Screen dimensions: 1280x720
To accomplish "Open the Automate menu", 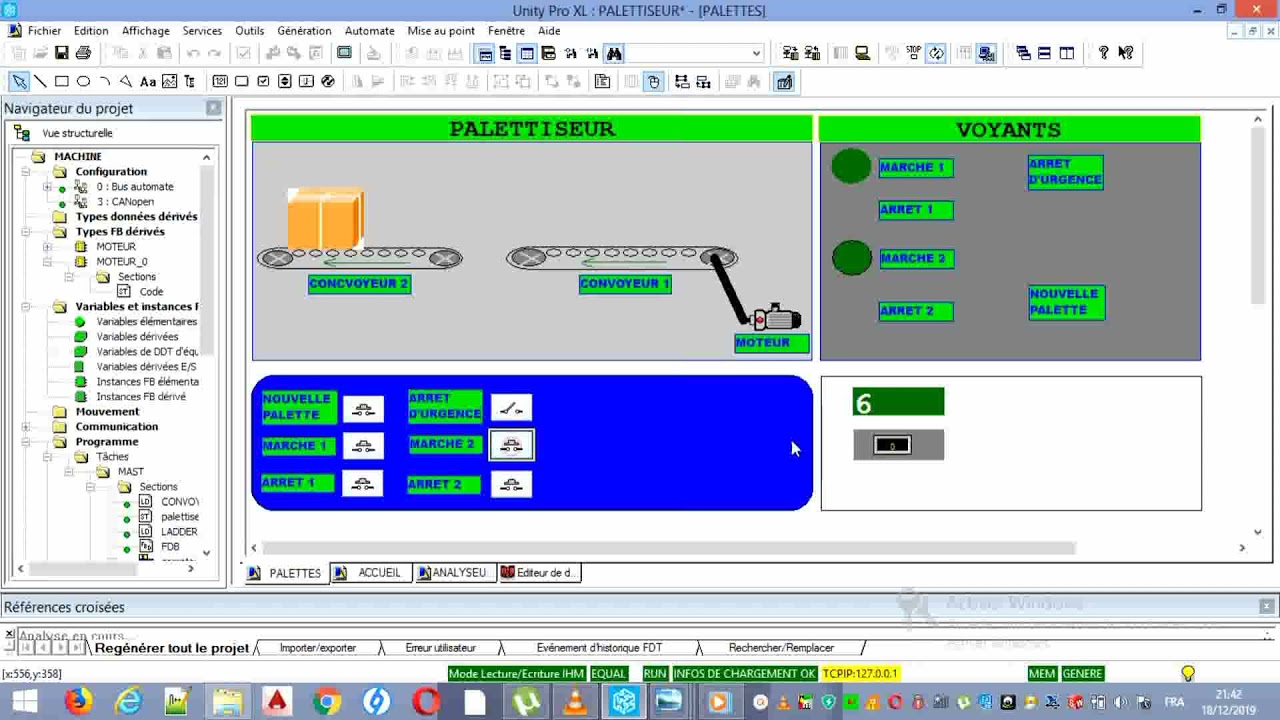I will coord(369,31).
